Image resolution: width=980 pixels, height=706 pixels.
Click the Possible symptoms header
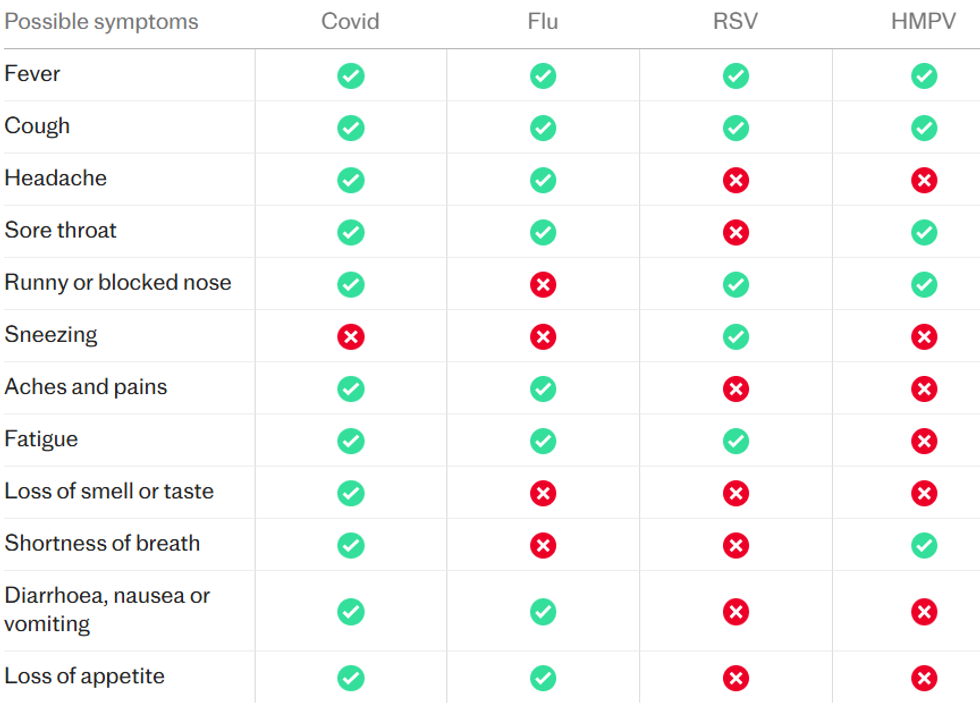click(x=101, y=22)
